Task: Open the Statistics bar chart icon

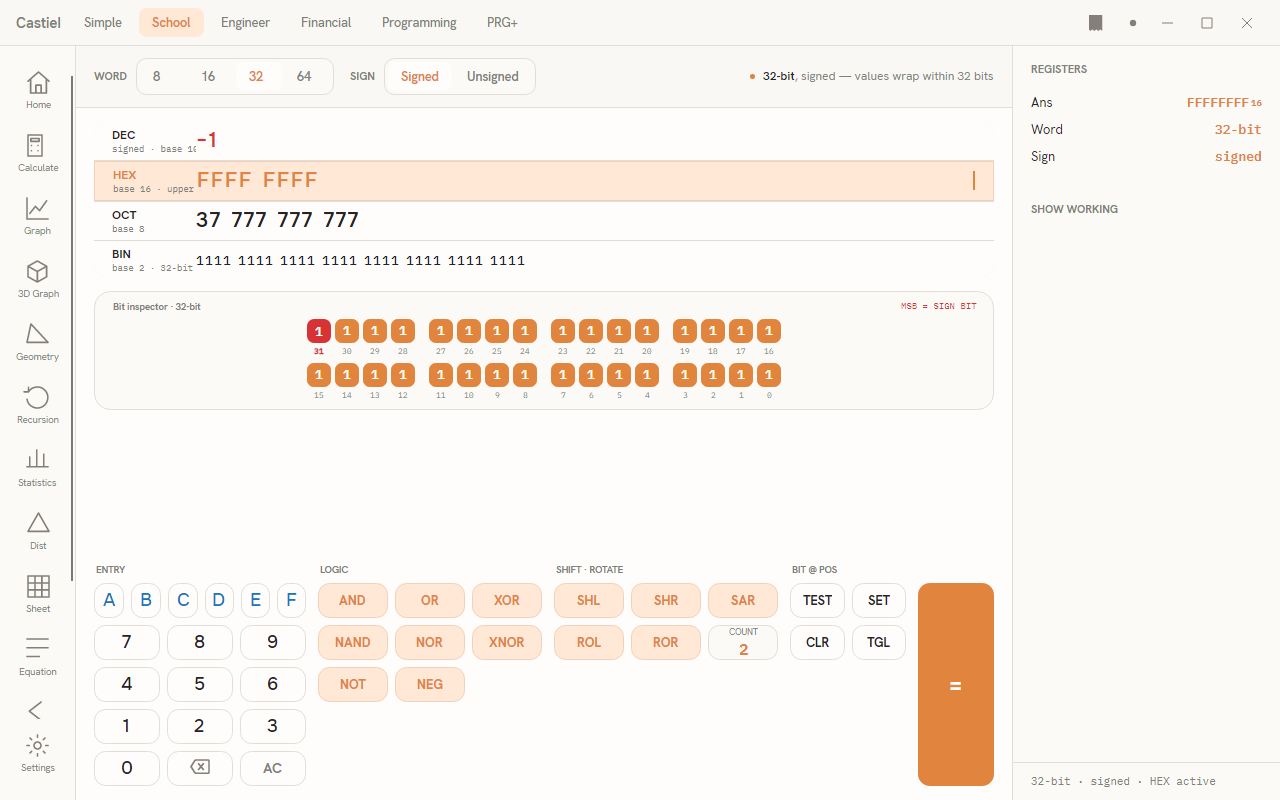Action: pyautogui.click(x=37, y=460)
